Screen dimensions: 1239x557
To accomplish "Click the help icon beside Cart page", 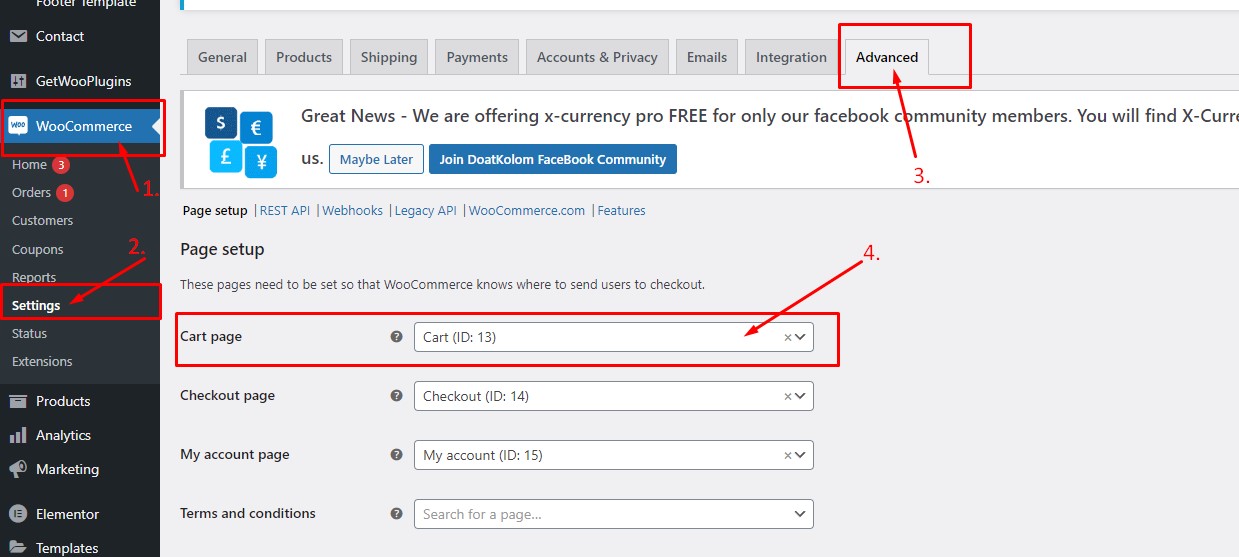I will 396,337.
